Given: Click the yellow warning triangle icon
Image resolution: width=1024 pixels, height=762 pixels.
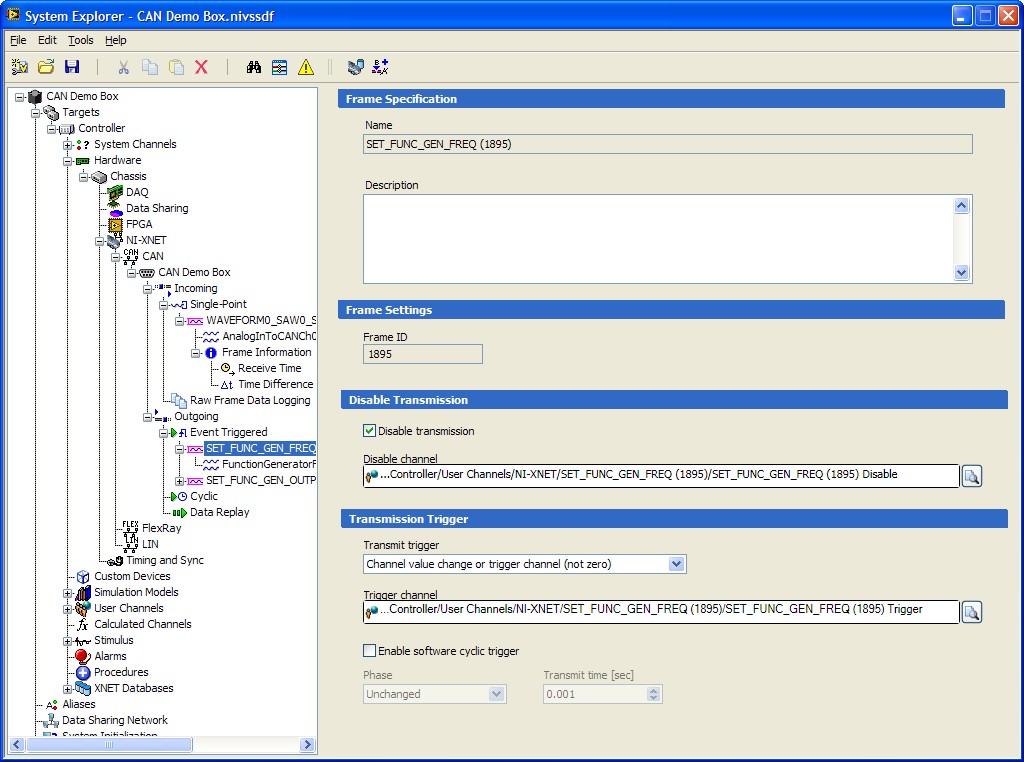Looking at the screenshot, I should (306, 67).
